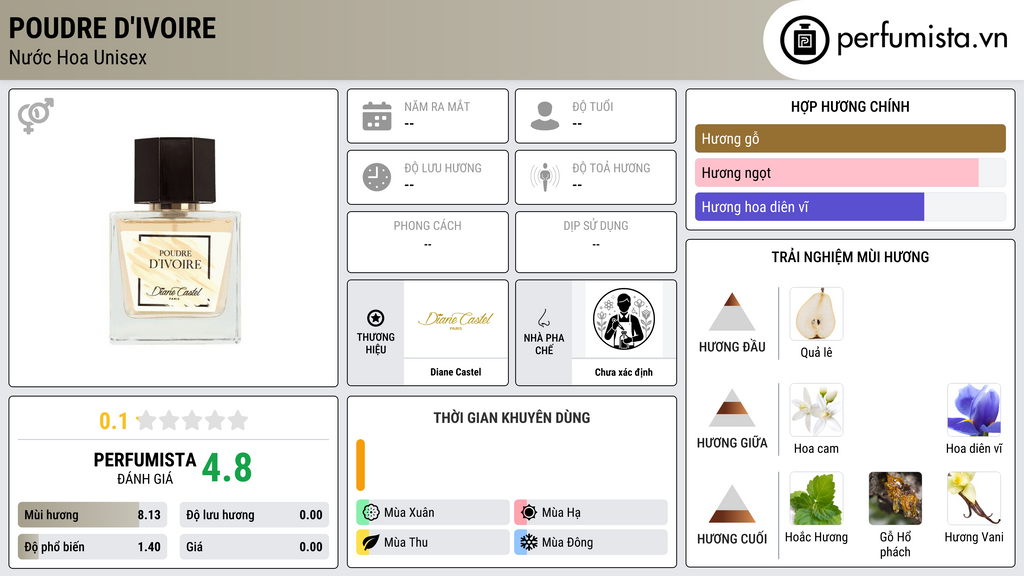
Task: Click the clock icon for Độ lưu hương
Action: point(377,177)
